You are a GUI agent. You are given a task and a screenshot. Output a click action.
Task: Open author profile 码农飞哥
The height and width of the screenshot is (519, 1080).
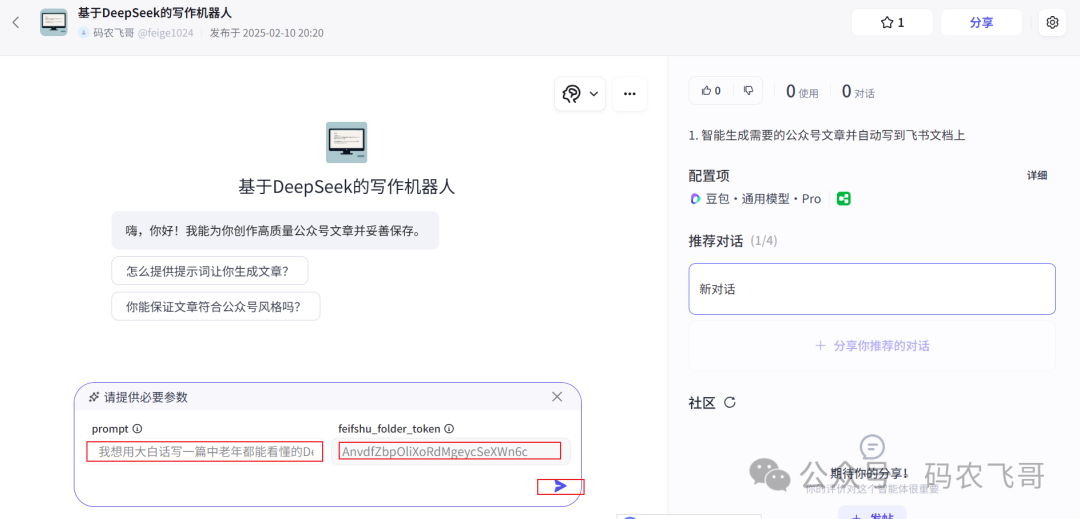[x=114, y=32]
